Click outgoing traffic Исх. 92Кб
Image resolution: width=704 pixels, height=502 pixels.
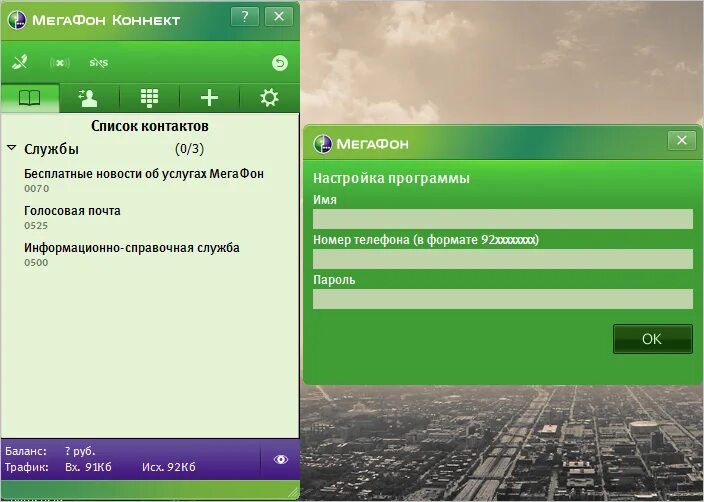pyautogui.click(x=169, y=467)
